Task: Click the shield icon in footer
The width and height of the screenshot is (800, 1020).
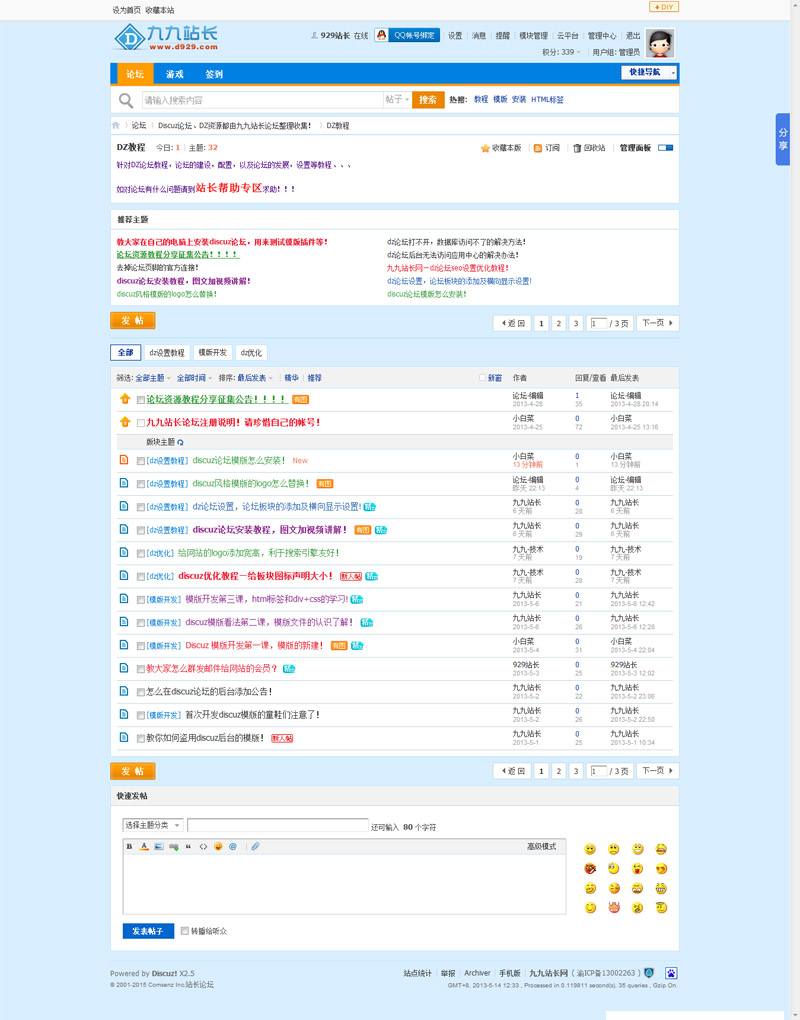Action: tap(648, 973)
